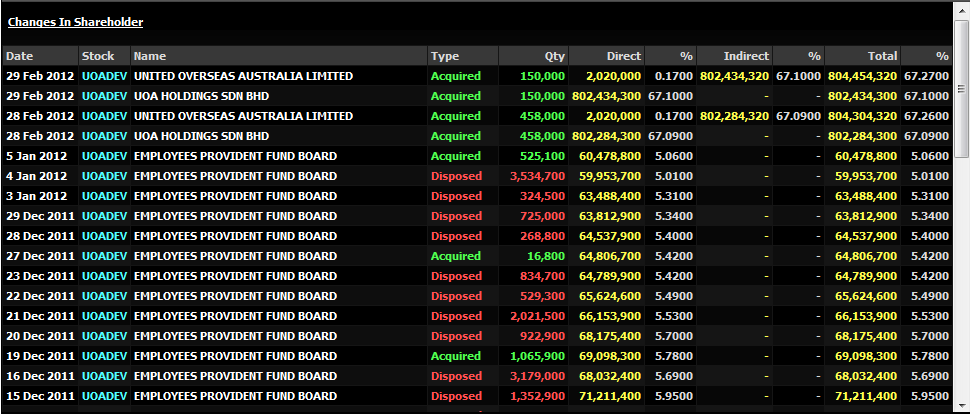The image size is (970, 414).
Task: Click quantity 3,534,700 disposed on 4 Jan
Action: click(538, 176)
